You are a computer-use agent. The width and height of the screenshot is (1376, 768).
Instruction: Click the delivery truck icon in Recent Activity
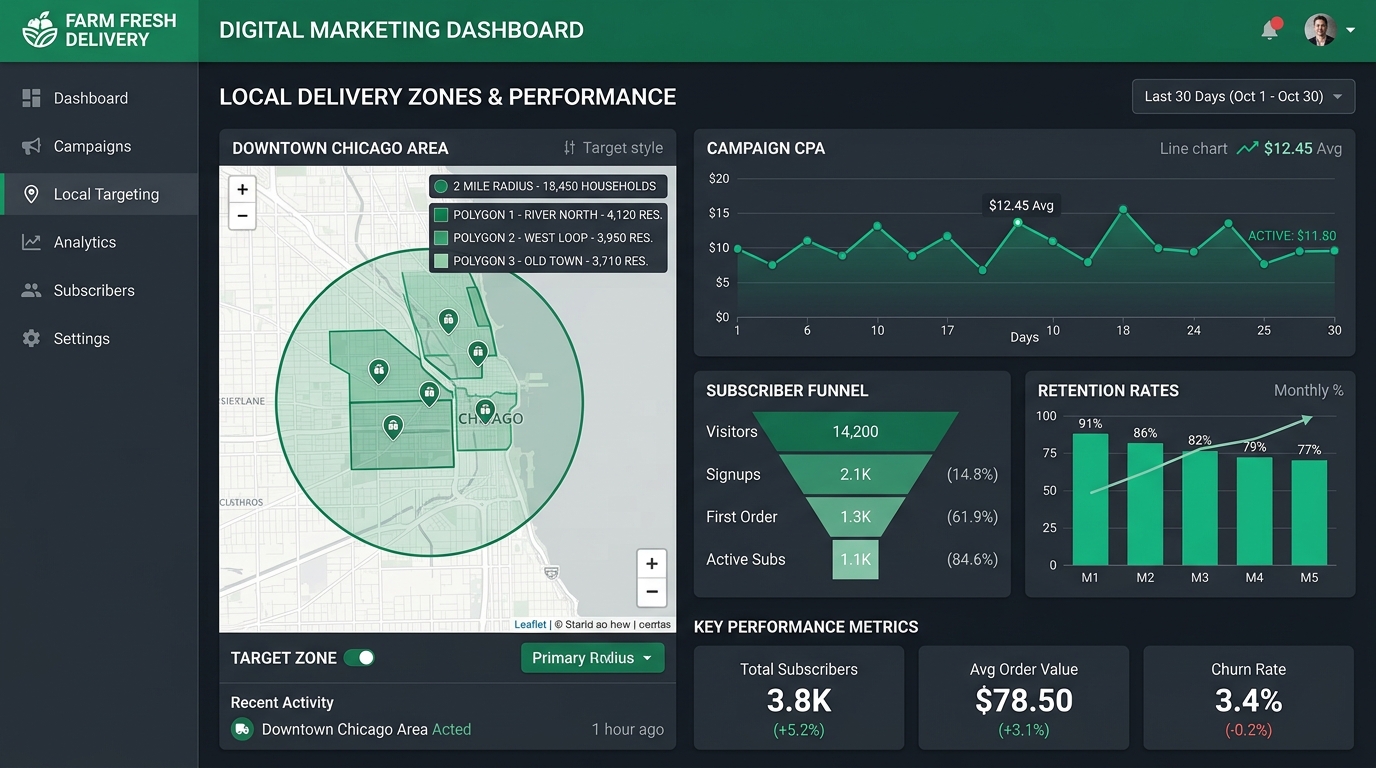pos(242,729)
